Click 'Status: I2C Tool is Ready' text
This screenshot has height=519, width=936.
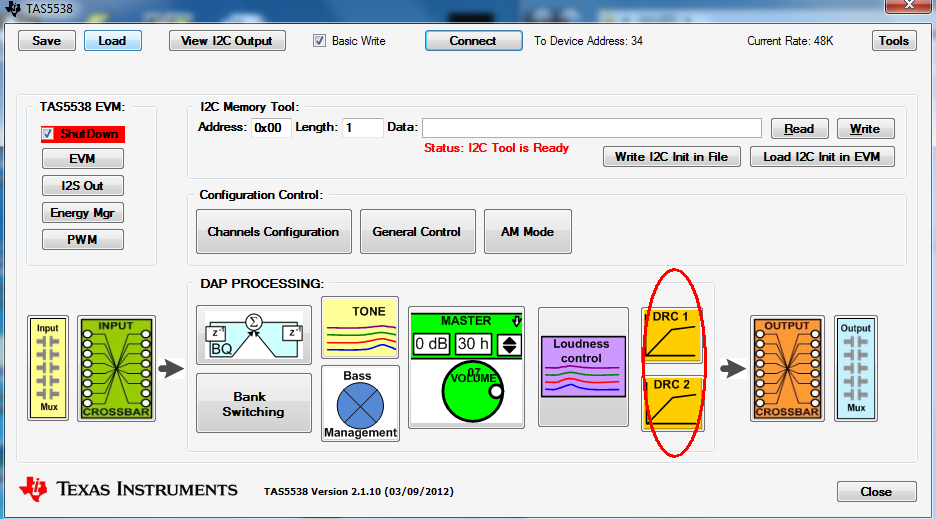[496, 148]
